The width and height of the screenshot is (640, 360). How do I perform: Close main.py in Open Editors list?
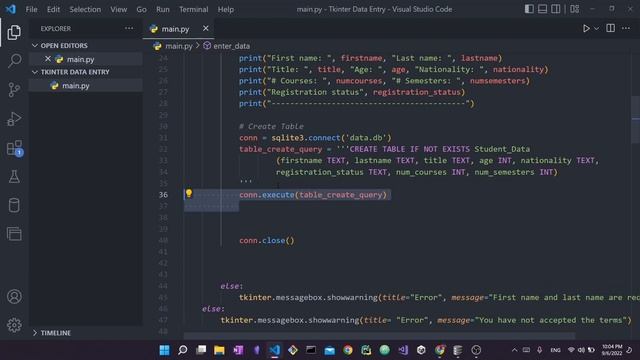[x=48, y=59]
